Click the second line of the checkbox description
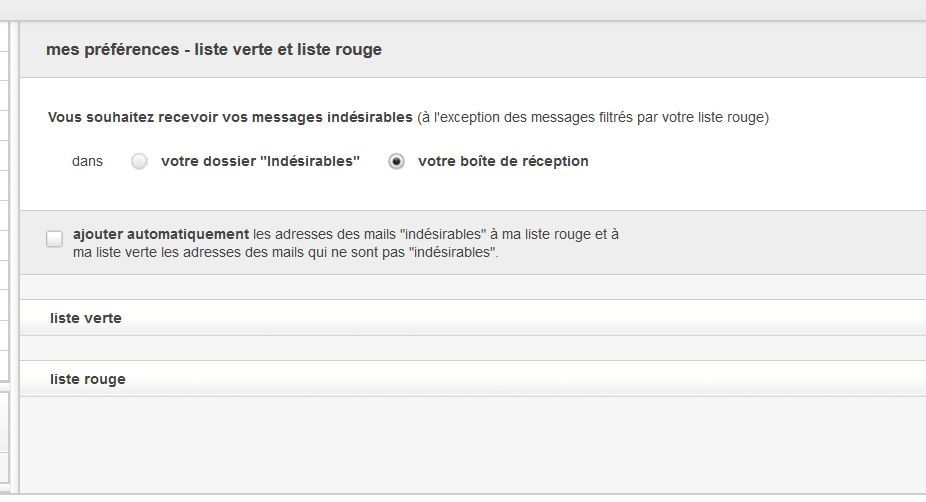926x502 pixels. [286, 253]
